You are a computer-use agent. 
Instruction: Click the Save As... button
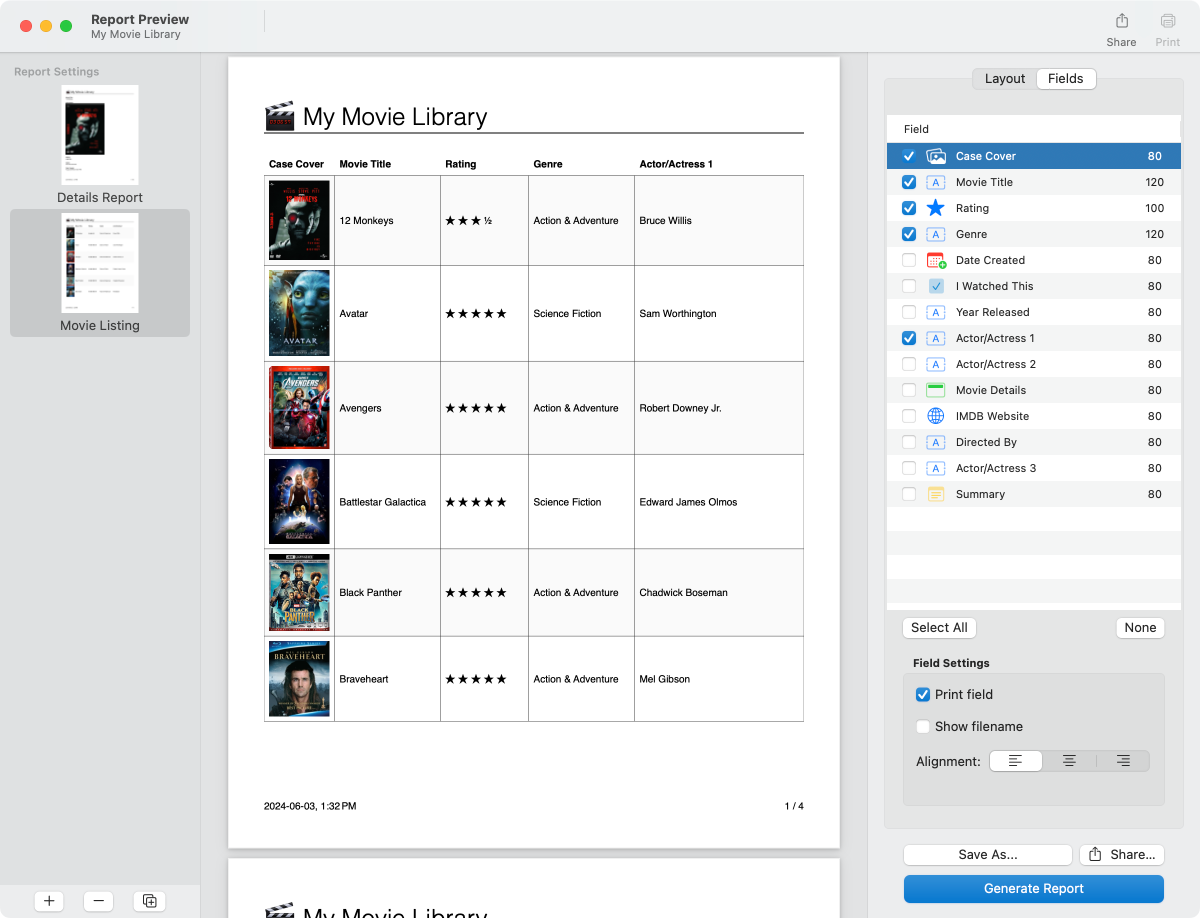987,854
